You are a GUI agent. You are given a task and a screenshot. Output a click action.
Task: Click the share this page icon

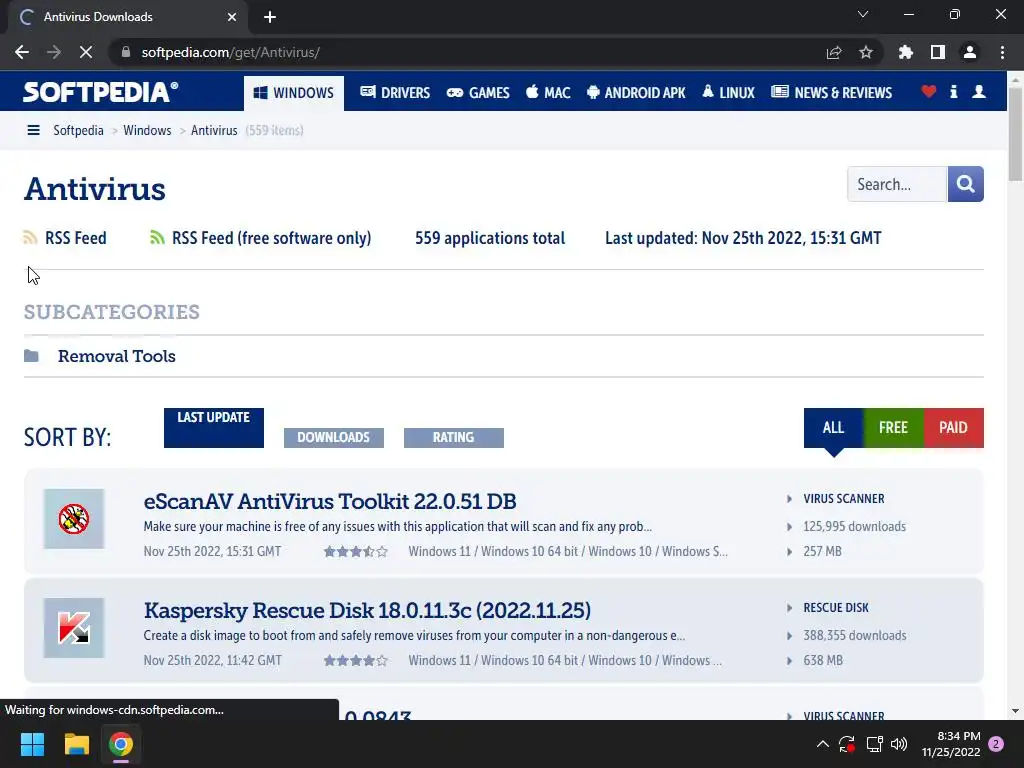[x=834, y=52]
